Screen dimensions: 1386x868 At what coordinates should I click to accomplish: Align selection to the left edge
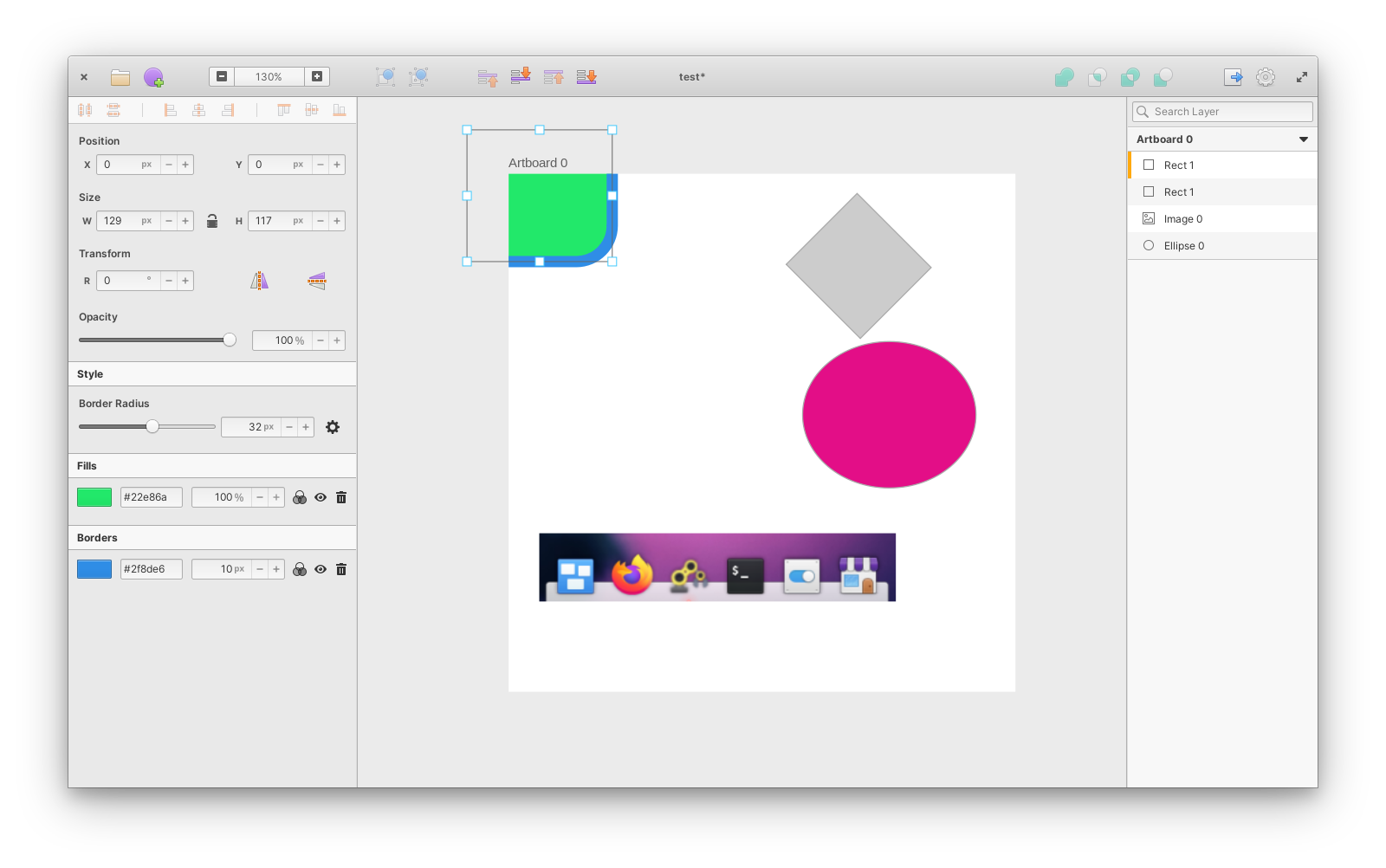pyautogui.click(x=171, y=110)
